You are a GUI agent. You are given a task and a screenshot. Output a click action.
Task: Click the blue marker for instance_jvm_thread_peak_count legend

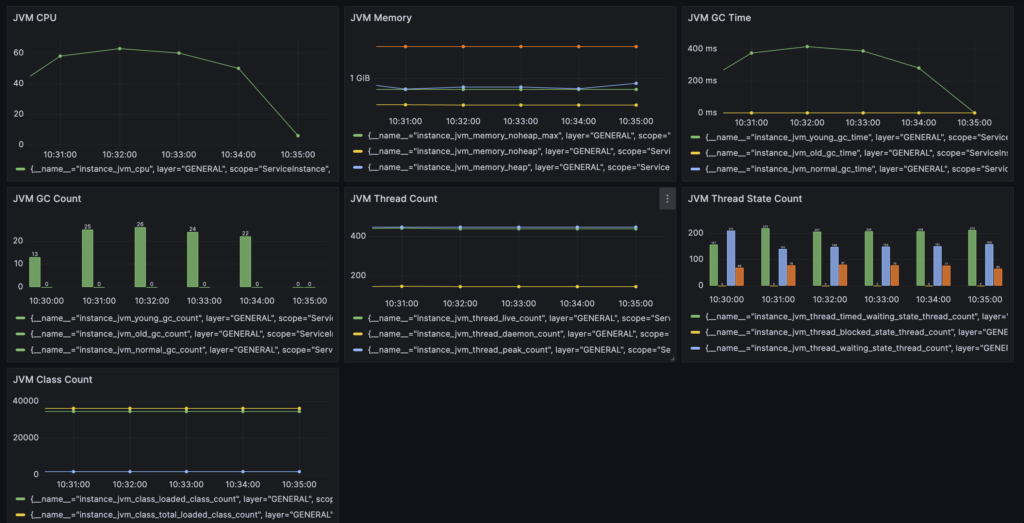tap(358, 350)
